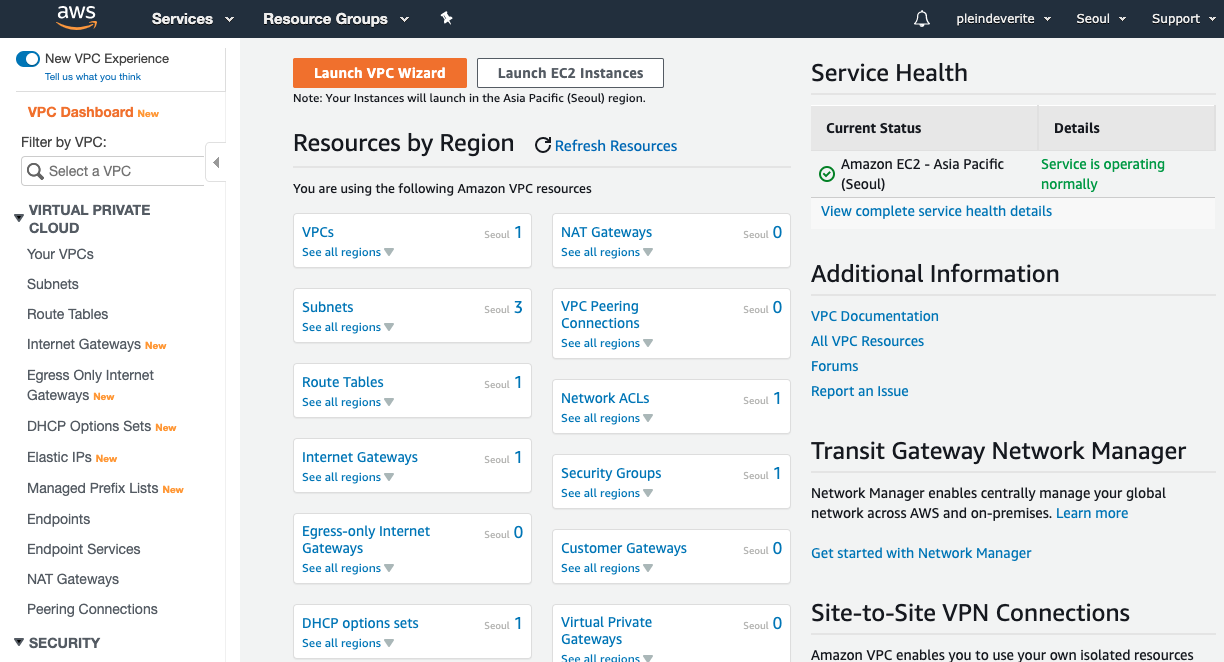Open Subnets in the sidebar
Viewport: 1224px width, 662px height.
click(53, 284)
